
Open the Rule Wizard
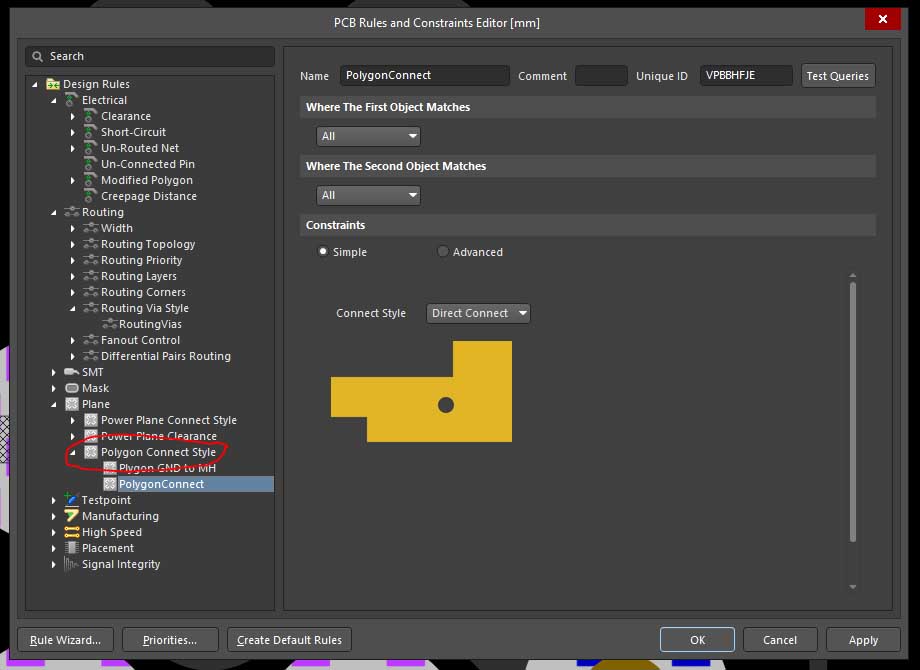65,640
